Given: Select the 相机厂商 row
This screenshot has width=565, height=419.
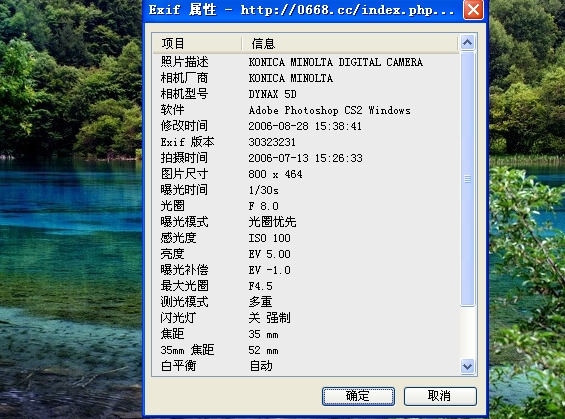Looking at the screenshot, I should (x=306, y=78).
